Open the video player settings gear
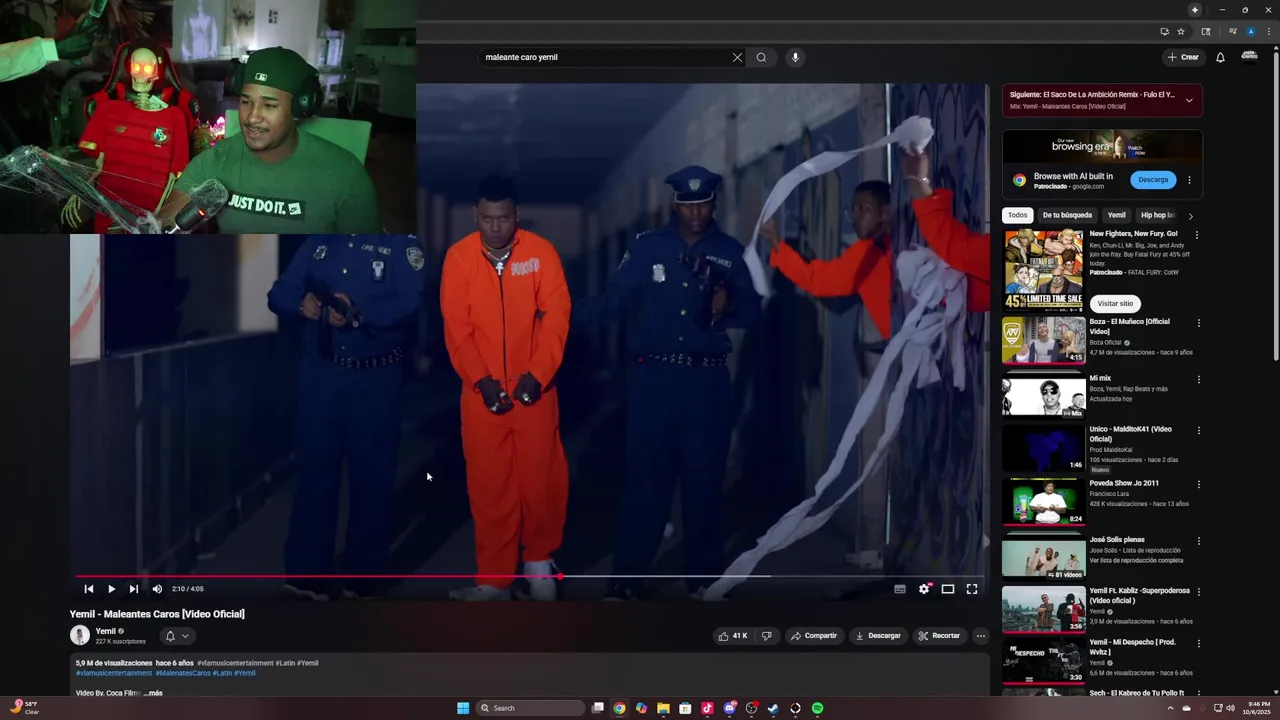The height and width of the screenshot is (720, 1280). click(924, 589)
